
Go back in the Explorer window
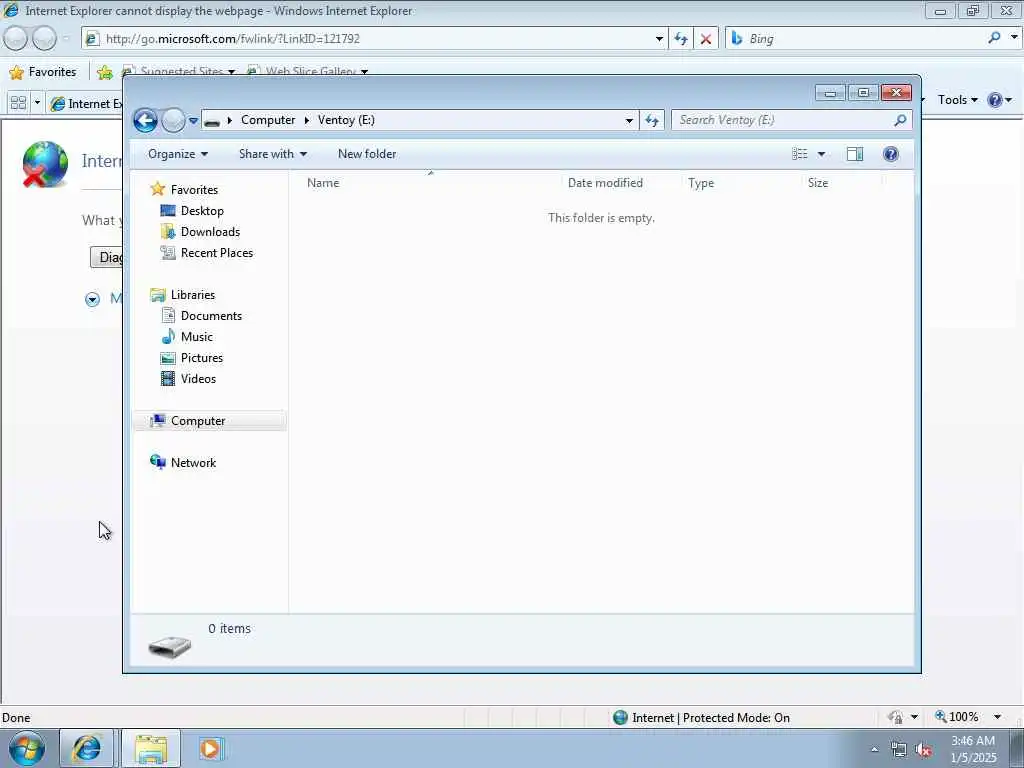click(x=145, y=120)
